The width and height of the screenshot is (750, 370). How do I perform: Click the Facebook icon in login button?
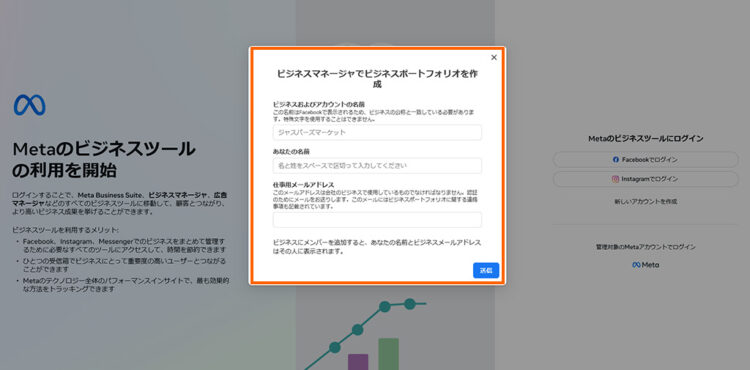tap(616, 160)
